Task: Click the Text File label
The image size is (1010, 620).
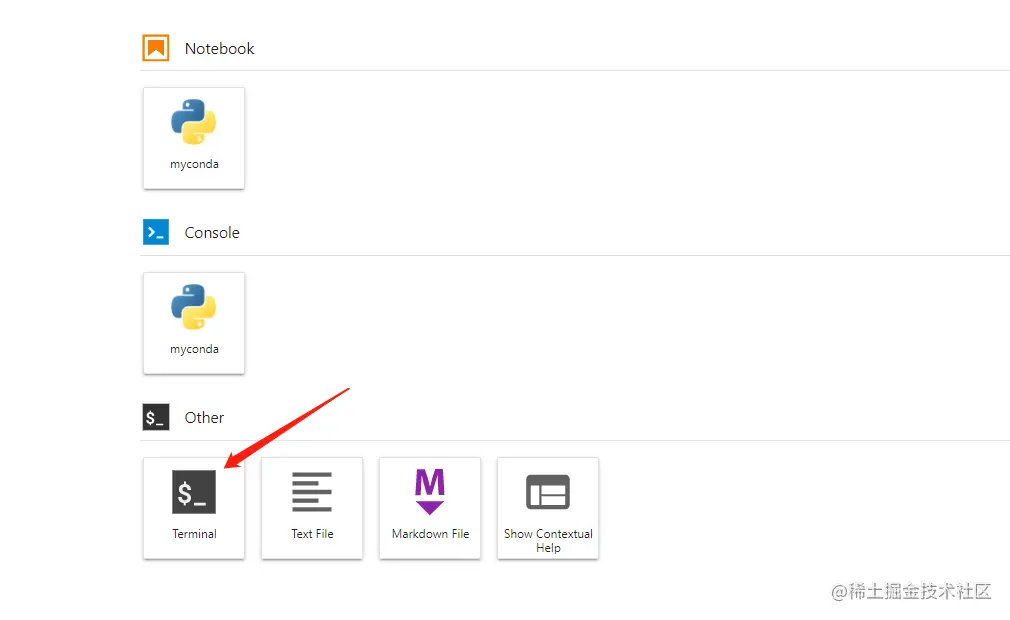Action: point(312,534)
